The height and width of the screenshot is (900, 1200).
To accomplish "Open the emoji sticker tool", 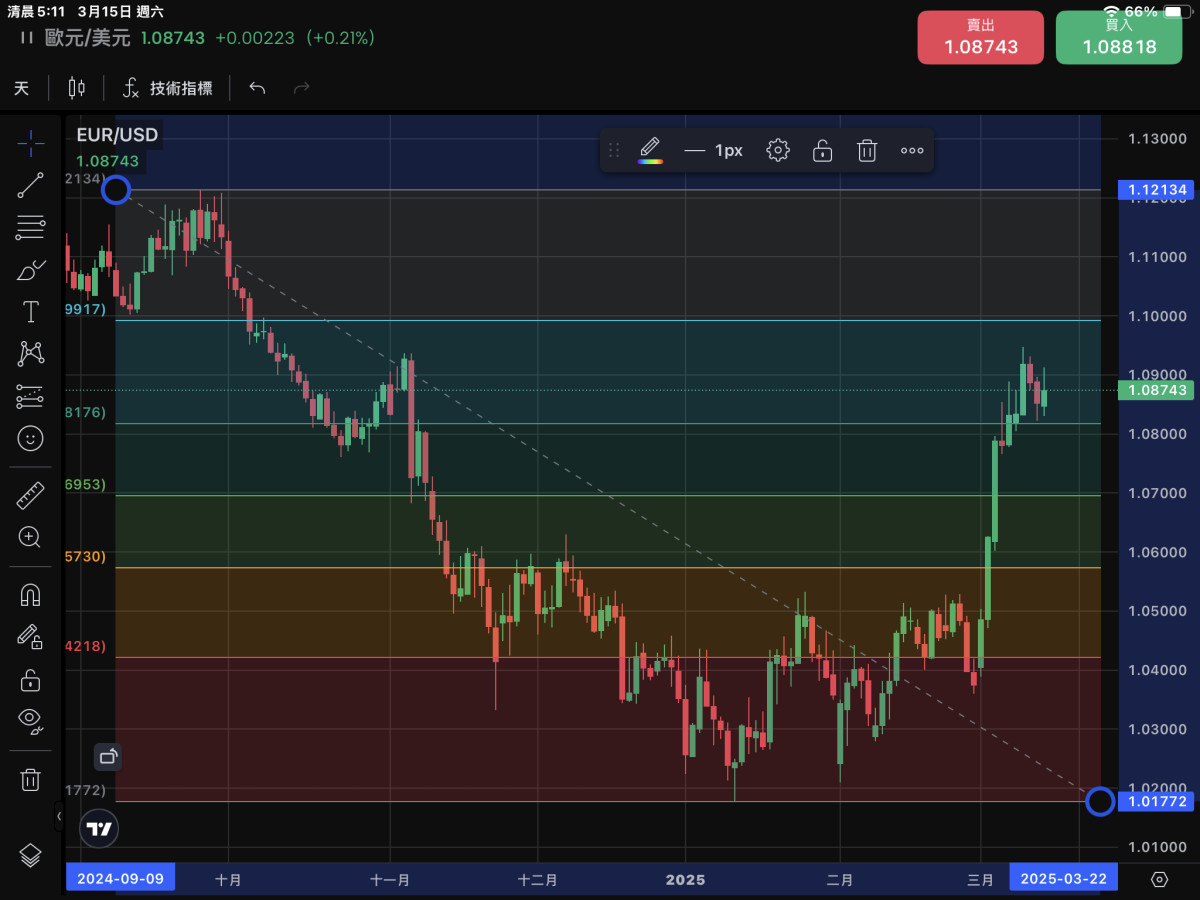I will click(30, 438).
